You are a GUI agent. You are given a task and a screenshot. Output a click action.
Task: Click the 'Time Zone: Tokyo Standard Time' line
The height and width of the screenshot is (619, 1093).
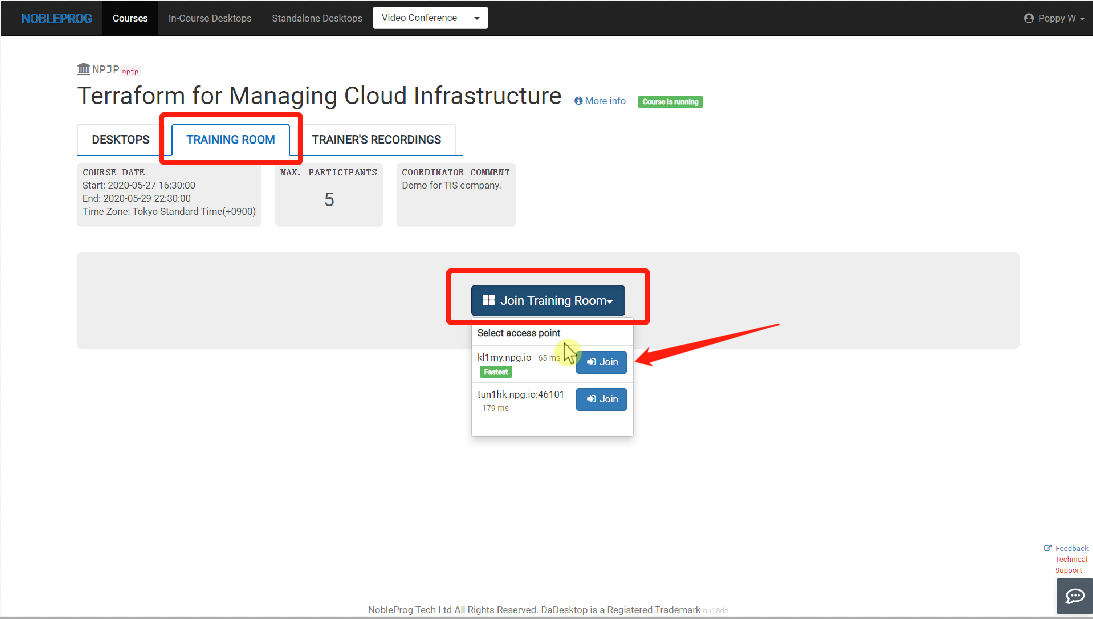[x=169, y=211]
